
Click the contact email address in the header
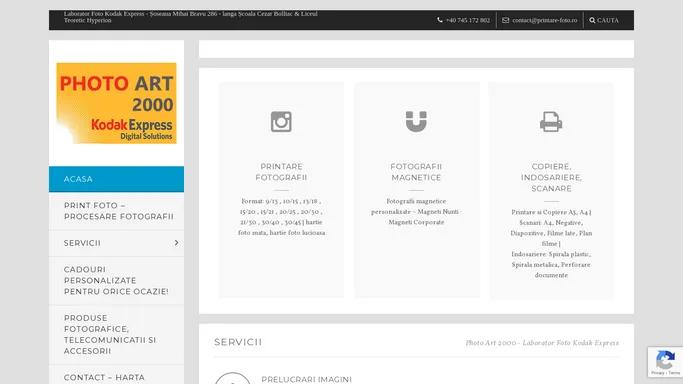(544, 20)
